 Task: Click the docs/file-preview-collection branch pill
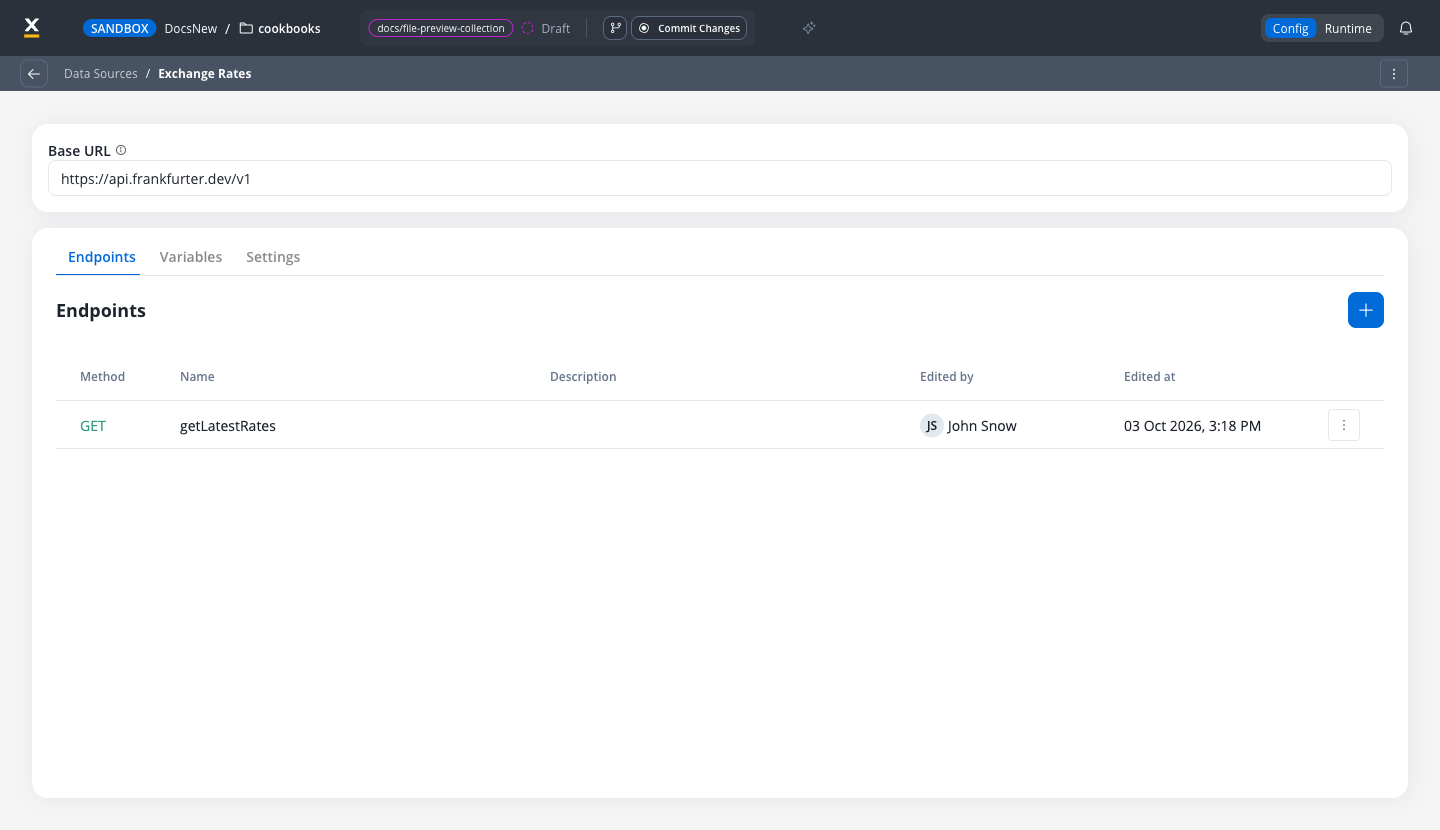(x=441, y=28)
